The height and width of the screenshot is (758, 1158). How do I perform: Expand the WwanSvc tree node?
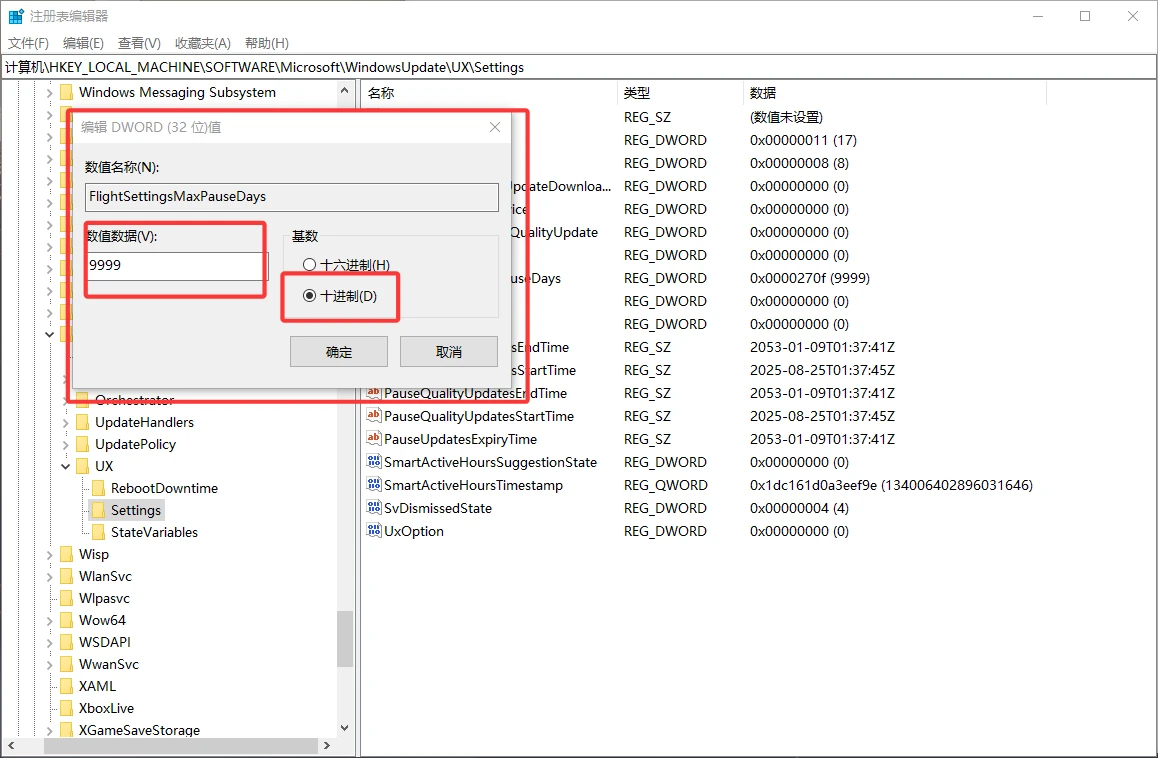49,664
